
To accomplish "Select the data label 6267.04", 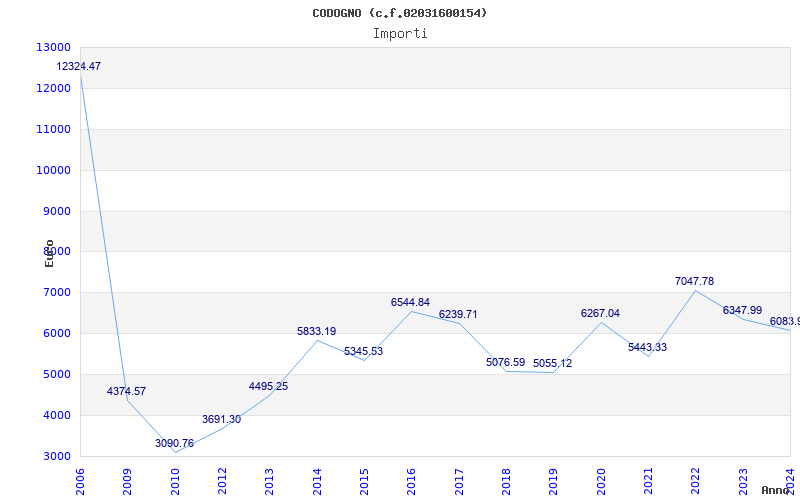I will (x=600, y=313).
